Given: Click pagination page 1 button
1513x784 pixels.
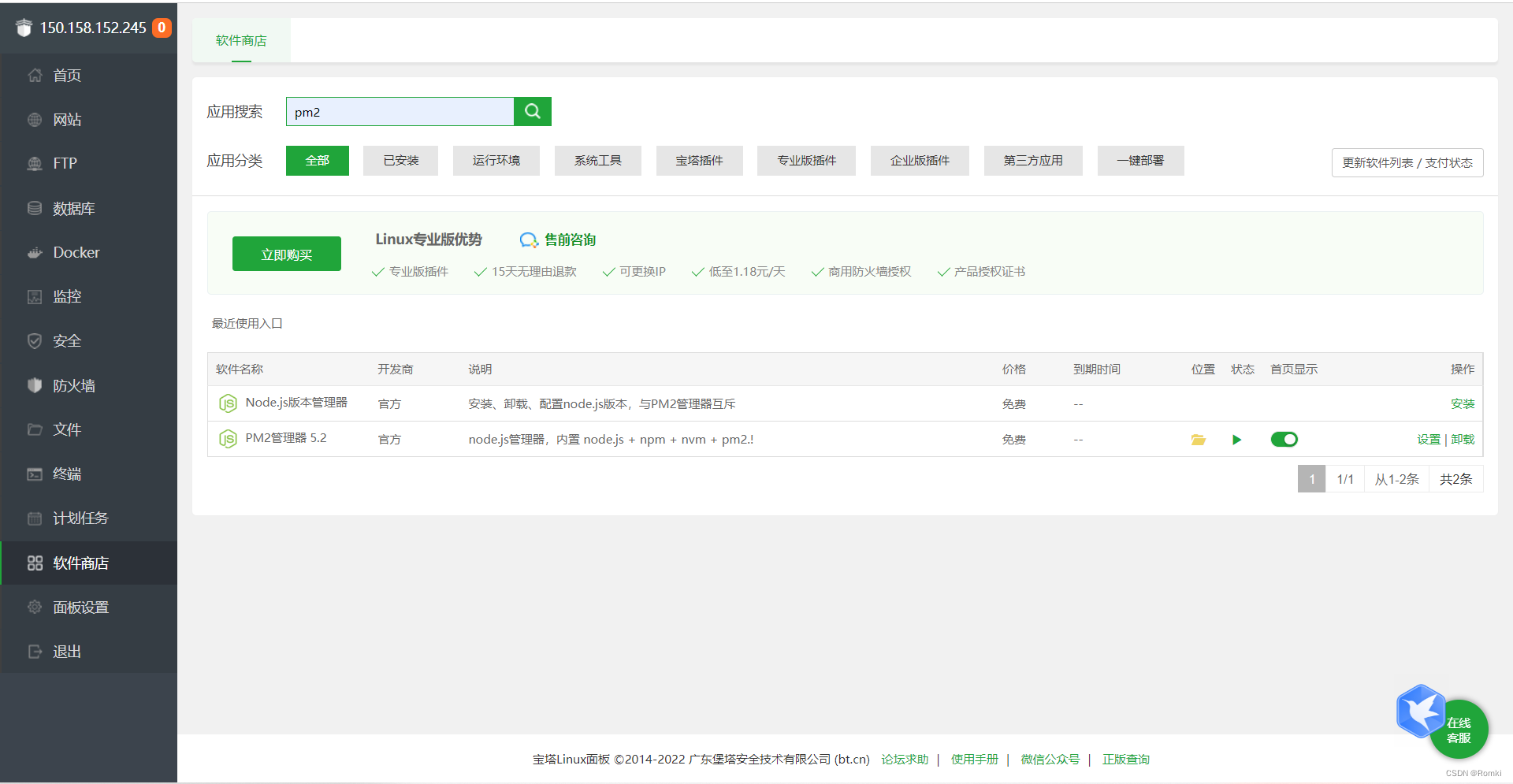Looking at the screenshot, I should coord(1311,479).
